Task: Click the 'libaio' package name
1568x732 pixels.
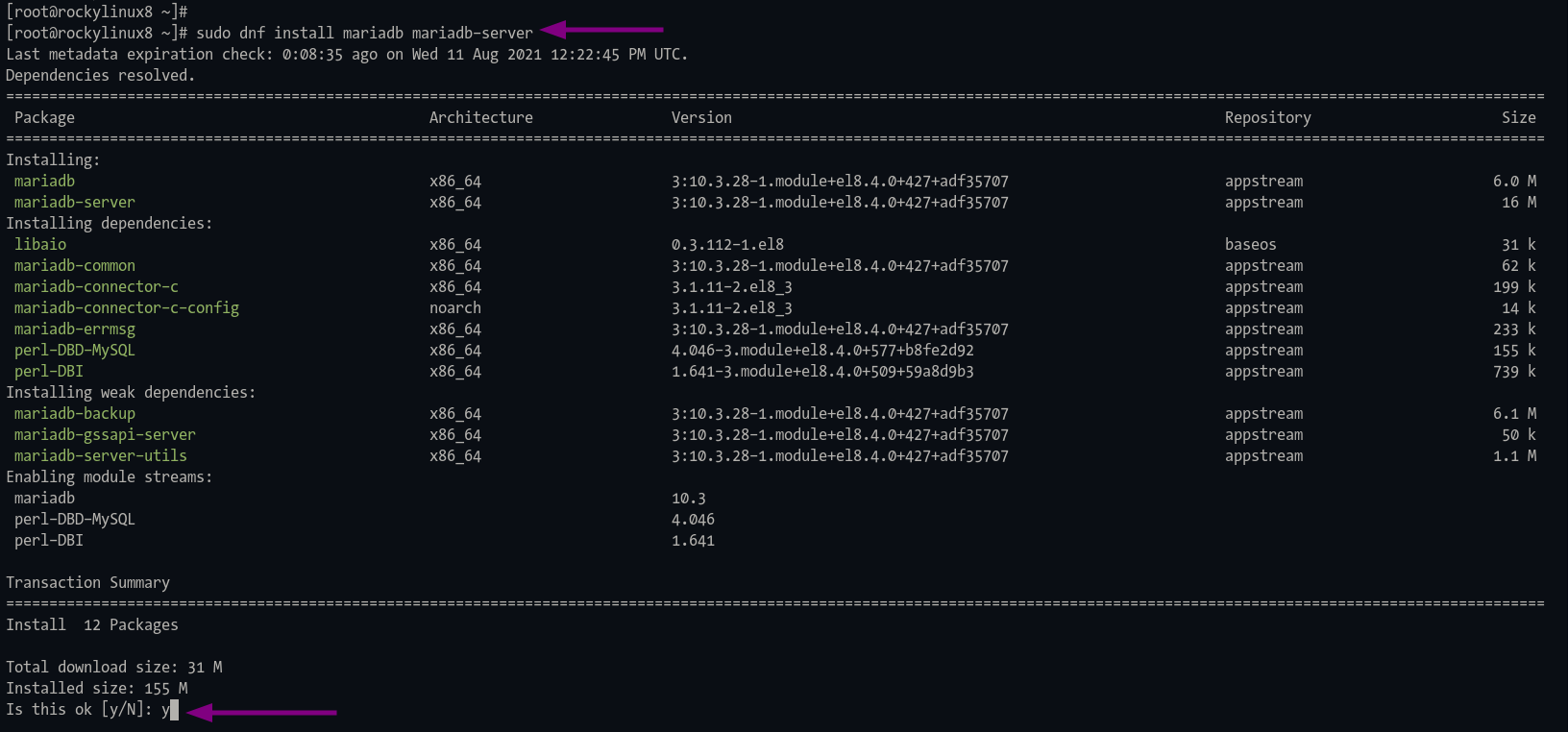Action: click(40, 244)
